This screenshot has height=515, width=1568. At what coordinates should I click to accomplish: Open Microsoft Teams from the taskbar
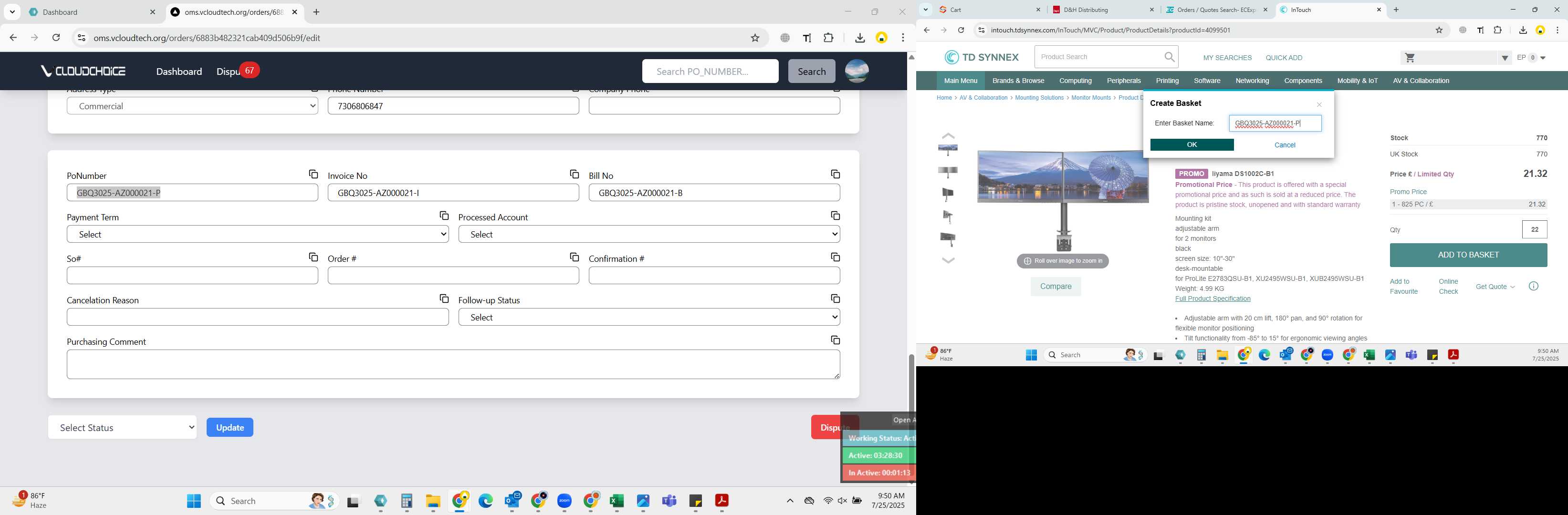(669, 501)
